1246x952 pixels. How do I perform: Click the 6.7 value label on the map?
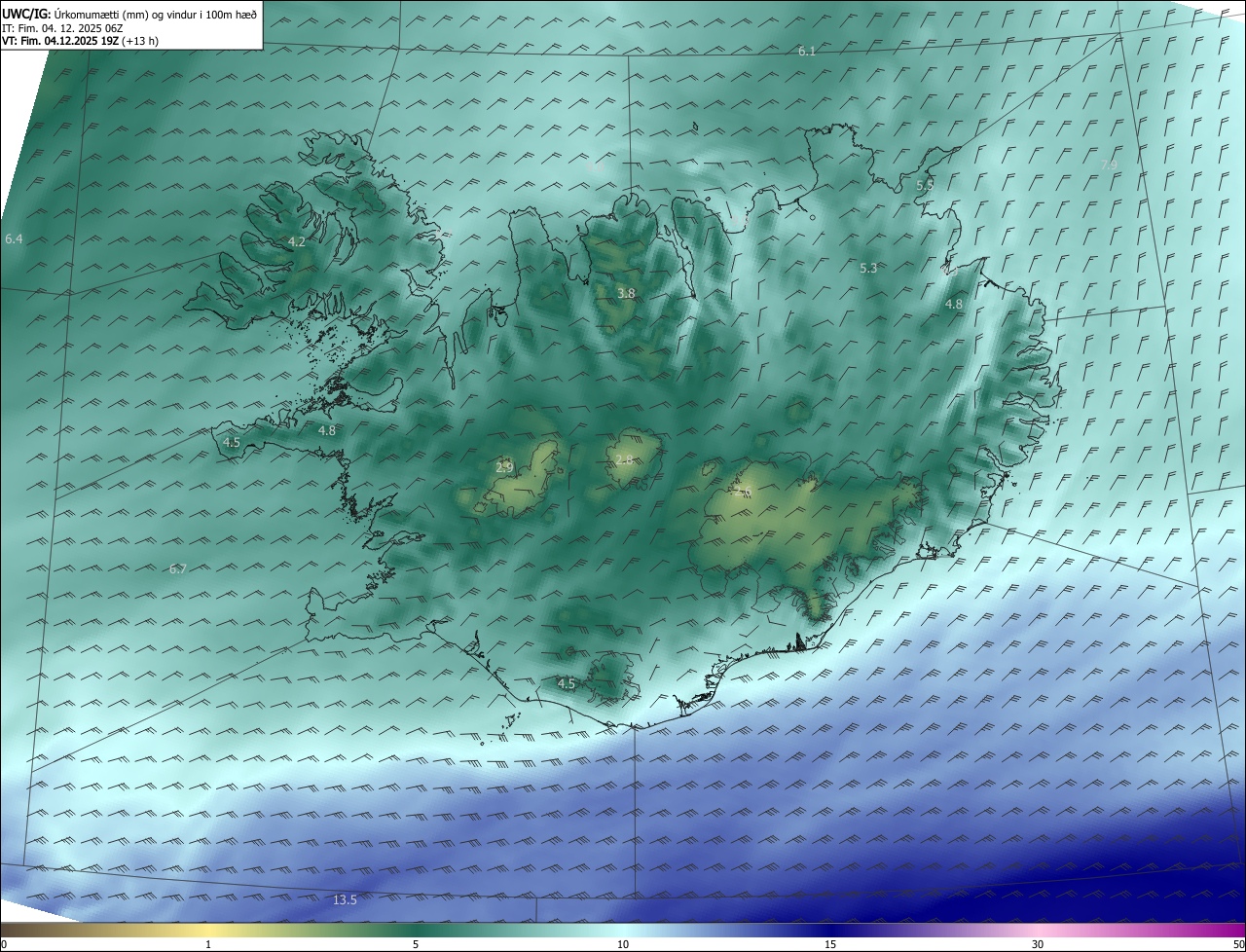pyautogui.click(x=177, y=568)
